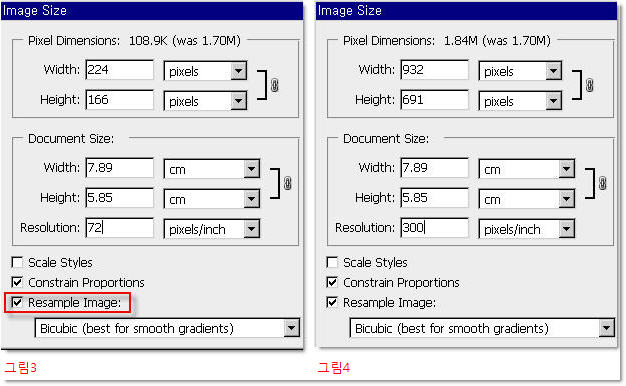Click the pixel dimensions chain link icon in left dialog

pyautogui.click(x=275, y=85)
